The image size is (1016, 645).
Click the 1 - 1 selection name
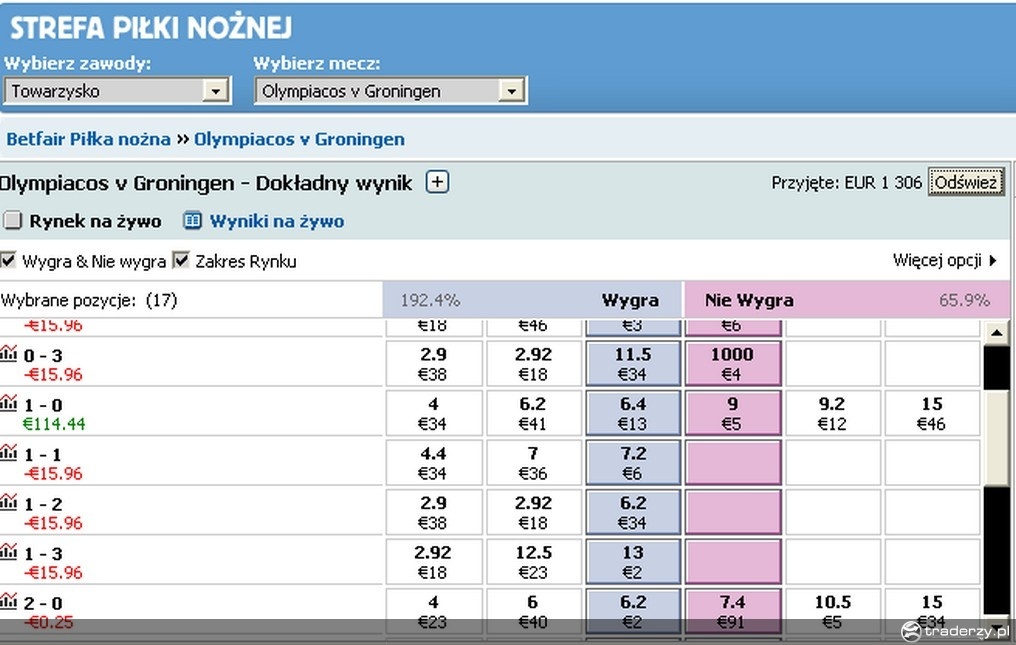[43, 454]
